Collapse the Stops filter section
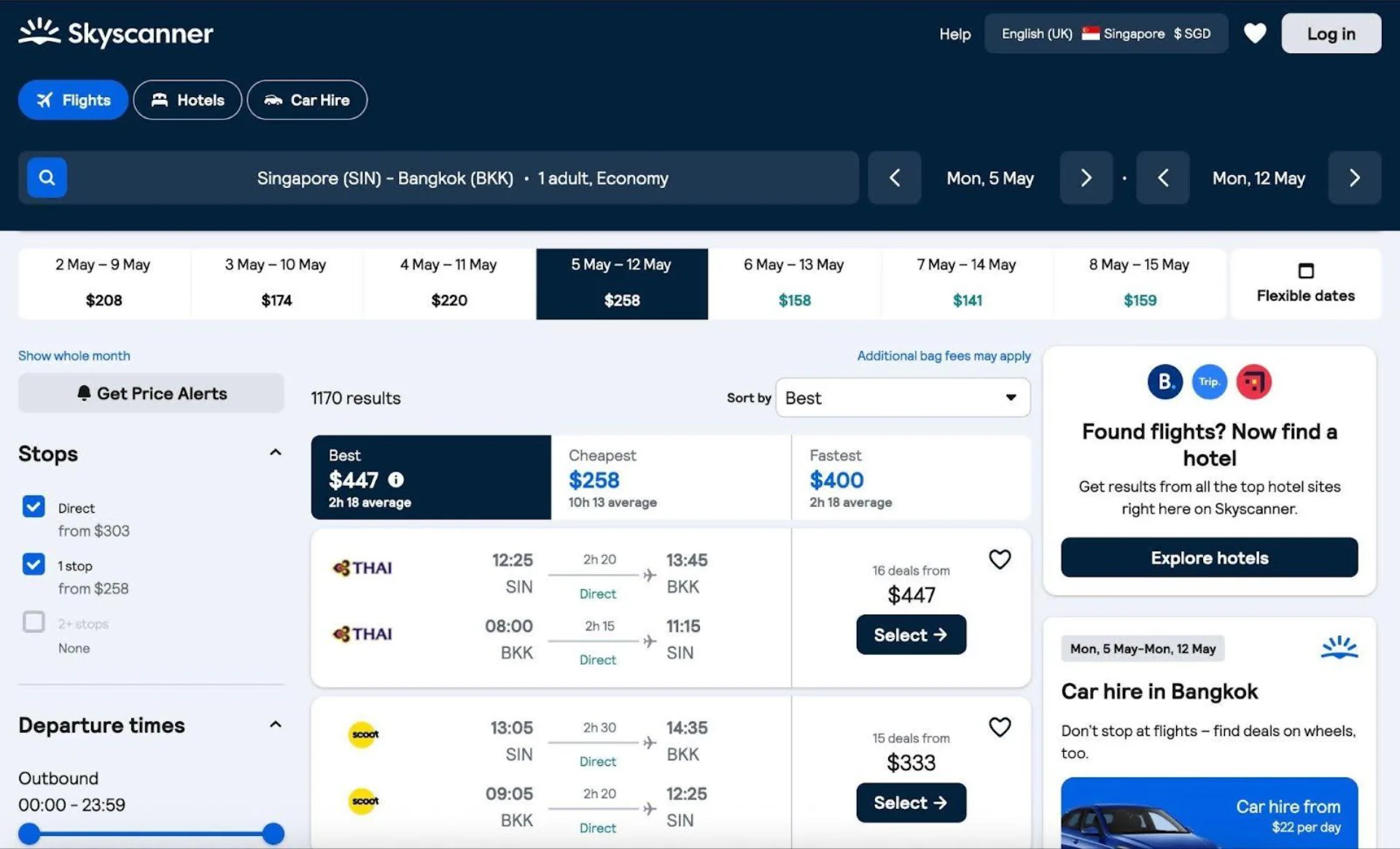The width and height of the screenshot is (1400, 849). click(x=275, y=453)
